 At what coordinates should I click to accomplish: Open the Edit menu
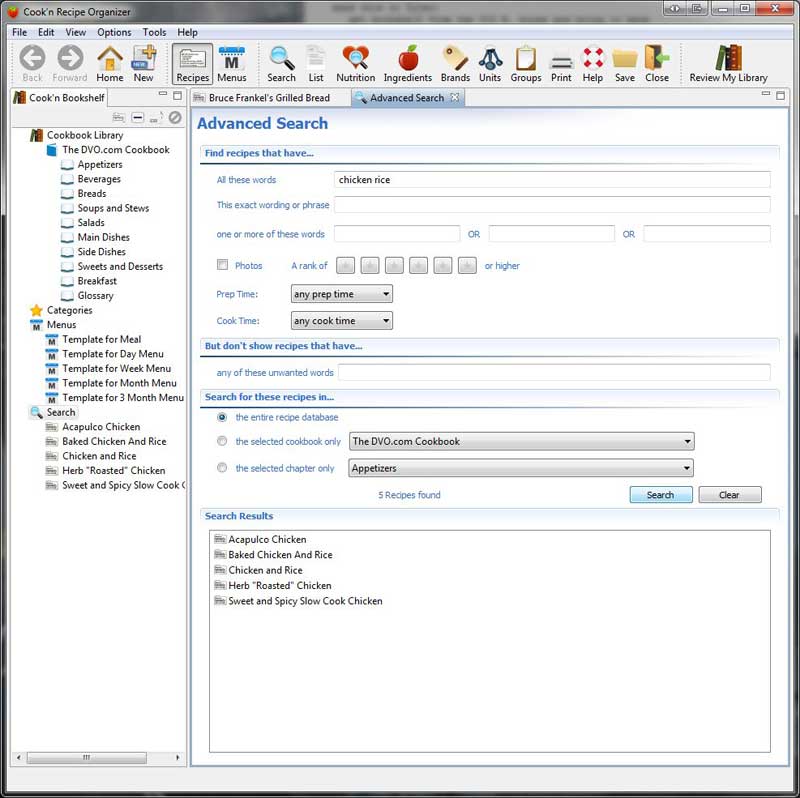[x=46, y=32]
